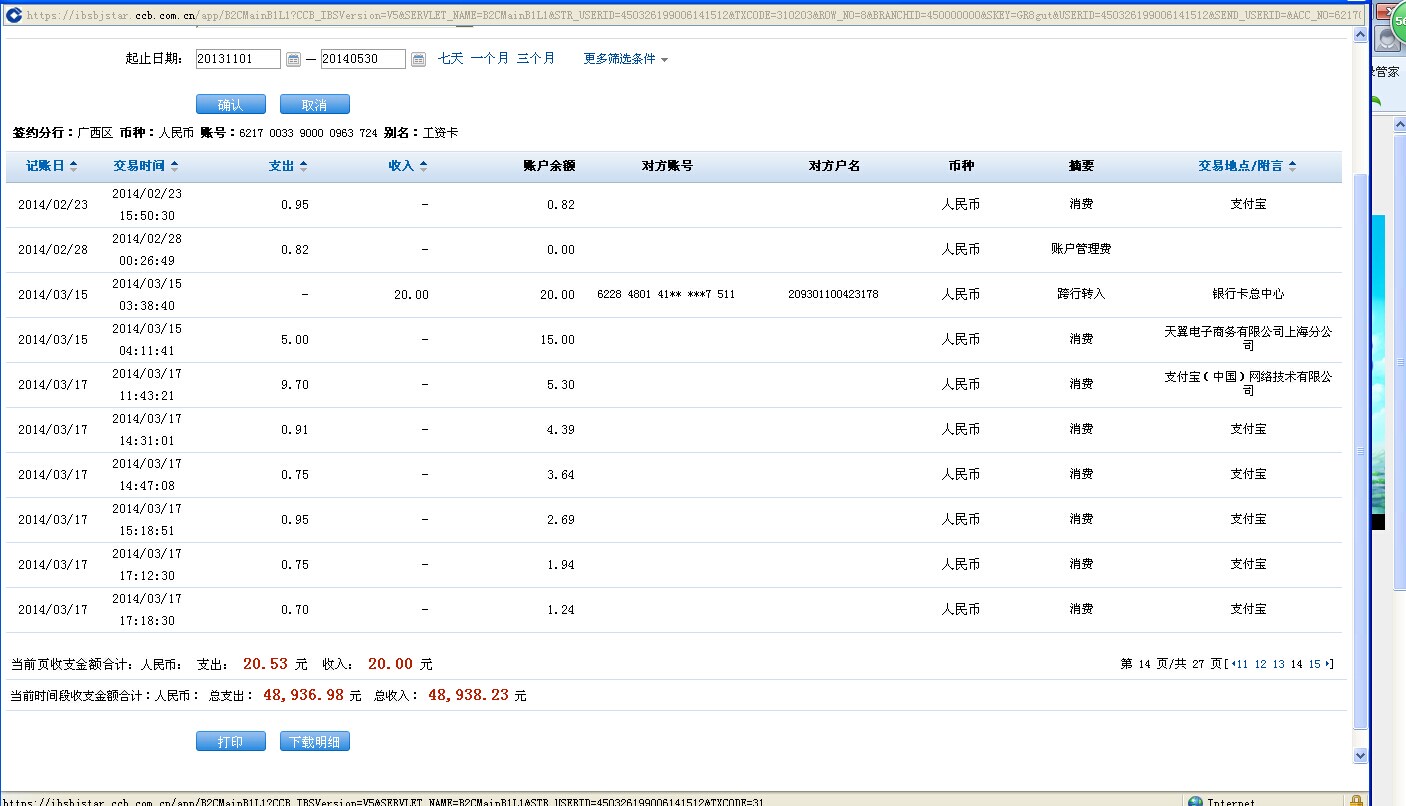Click the page scrollbar down arrow
The image size is (1406, 806).
[1359, 756]
